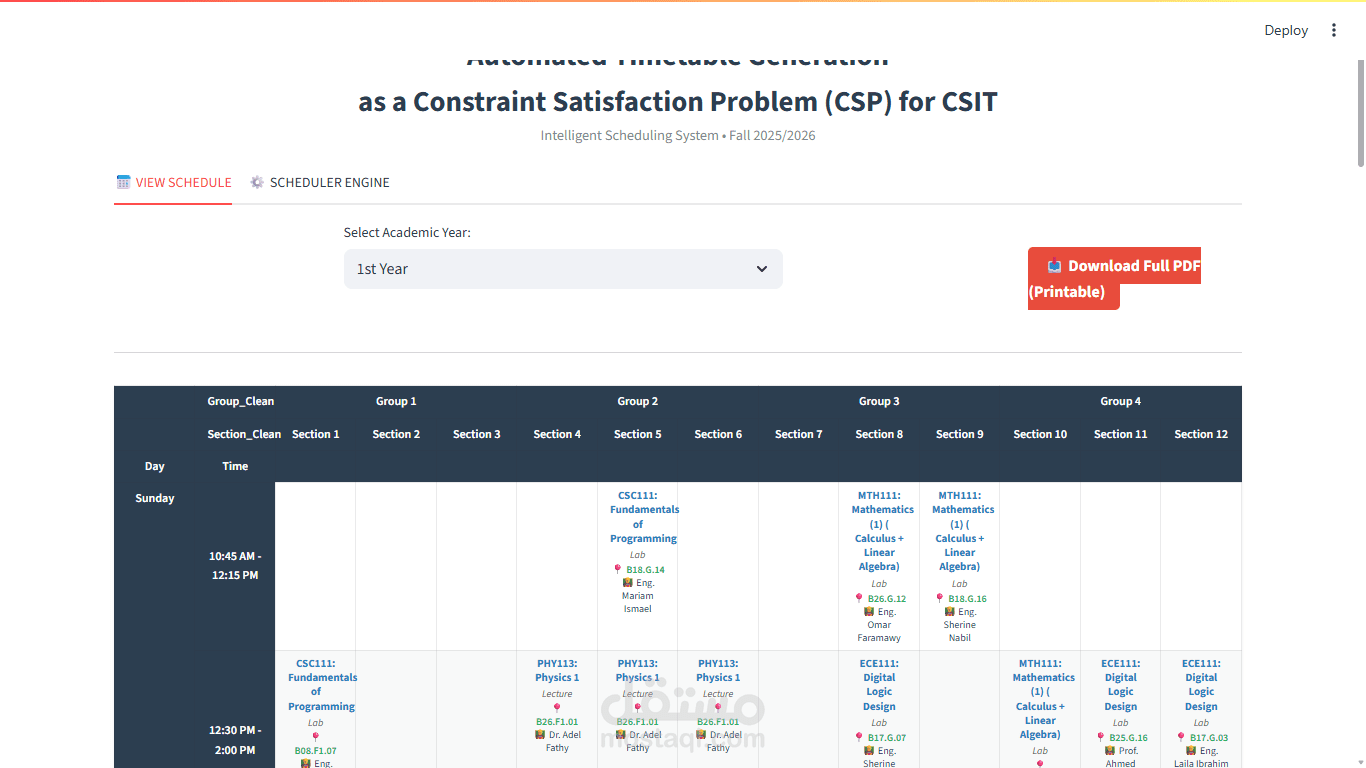Image resolution: width=1366 pixels, height=768 pixels.
Task: Click the gear icon on Scheduler Engine tab
Action: tap(257, 182)
